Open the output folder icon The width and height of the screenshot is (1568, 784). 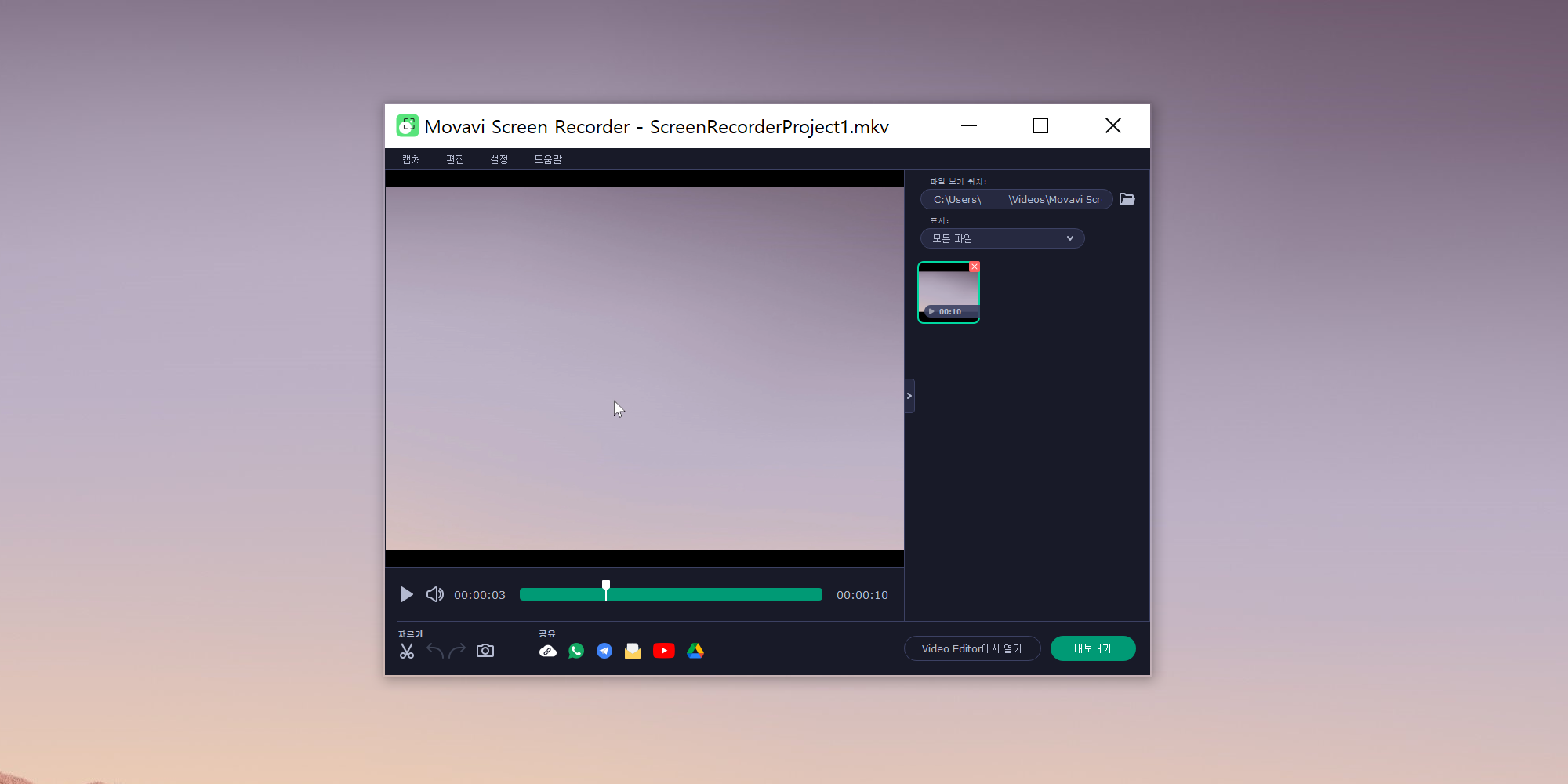tap(1127, 199)
